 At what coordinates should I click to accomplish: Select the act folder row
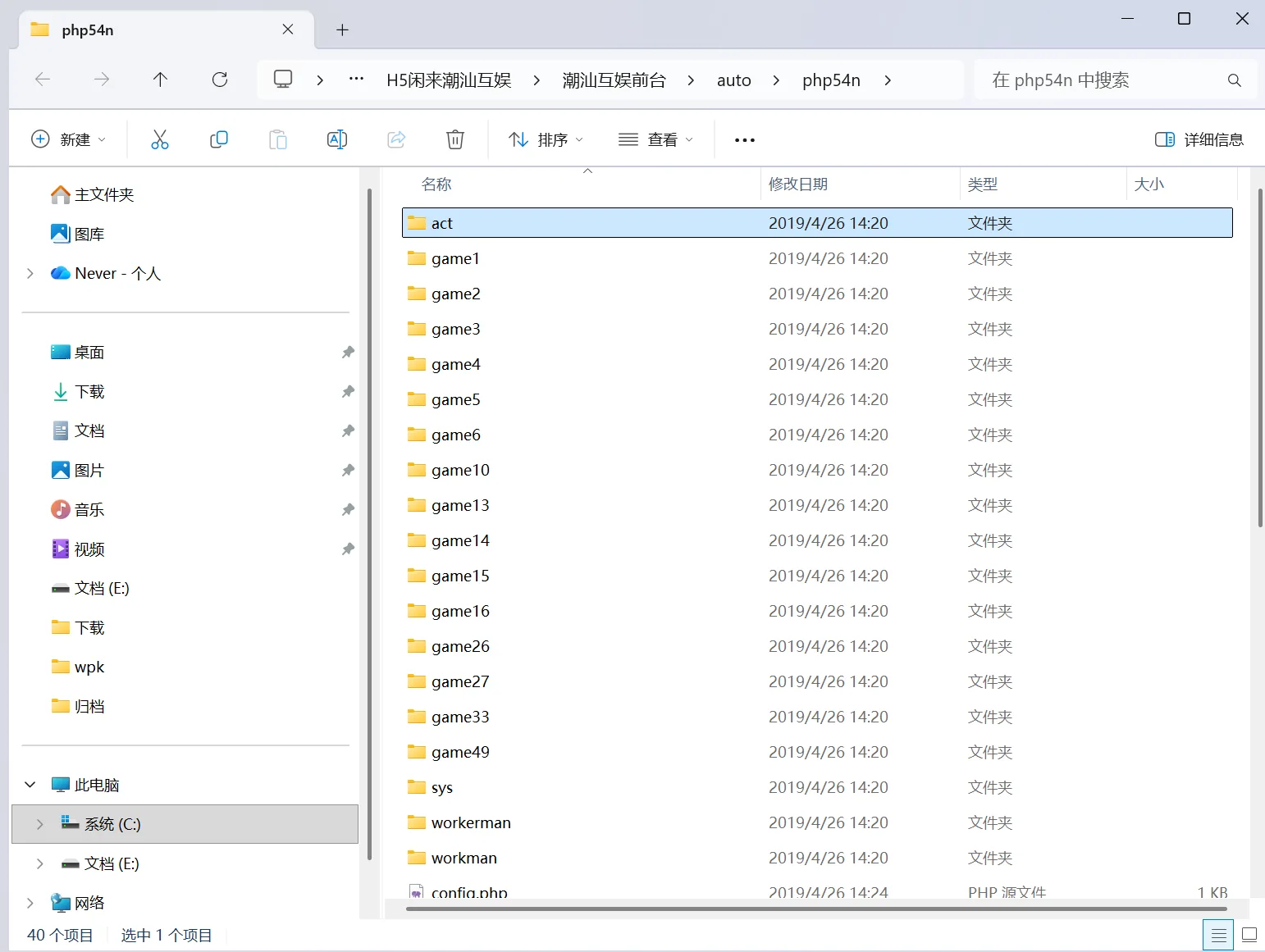(817, 223)
